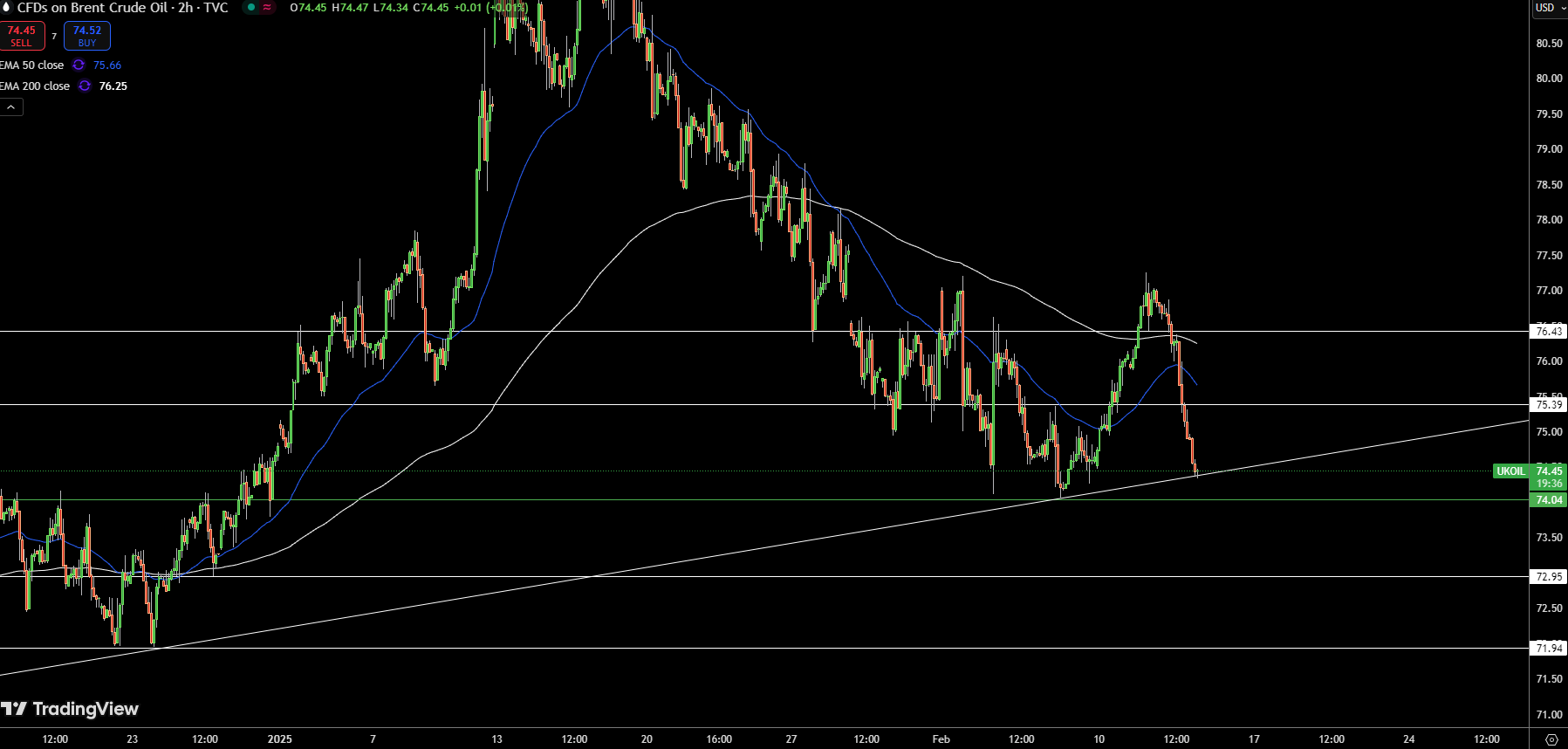Click the 78.00 price axis tick
Image resolution: width=1568 pixels, height=749 pixels.
[1549, 219]
